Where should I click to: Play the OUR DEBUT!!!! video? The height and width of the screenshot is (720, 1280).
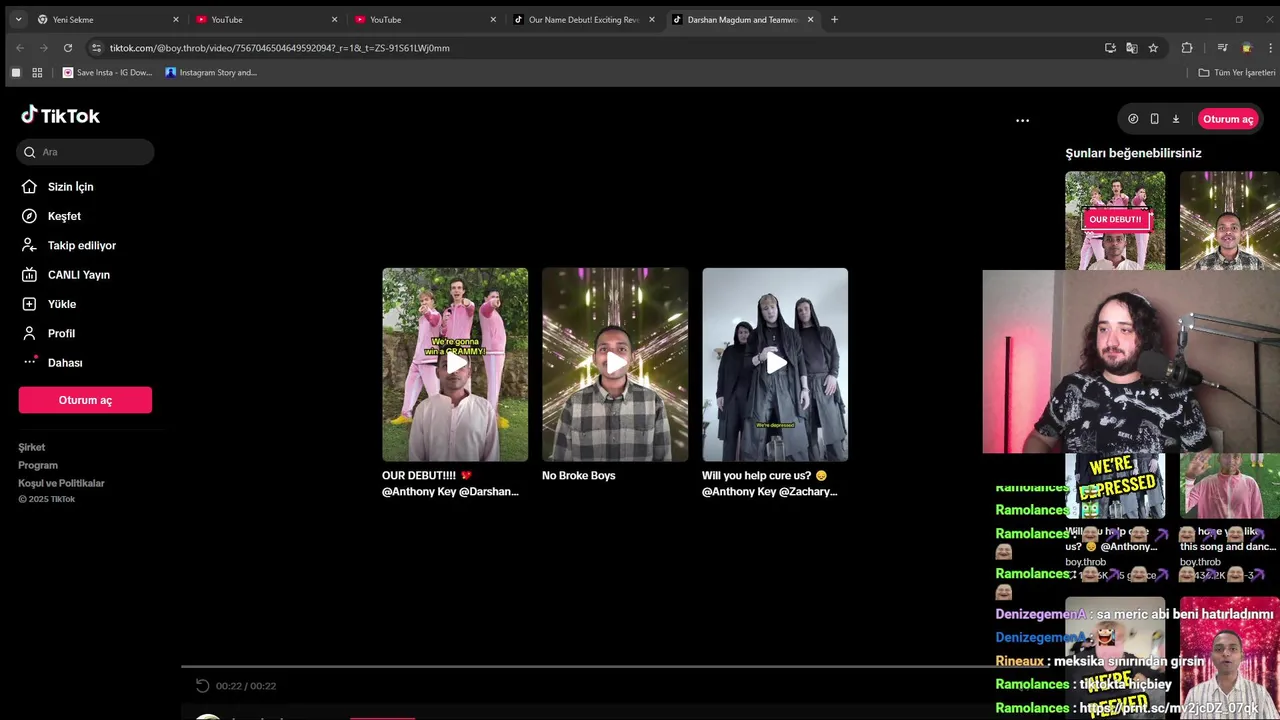coord(455,364)
